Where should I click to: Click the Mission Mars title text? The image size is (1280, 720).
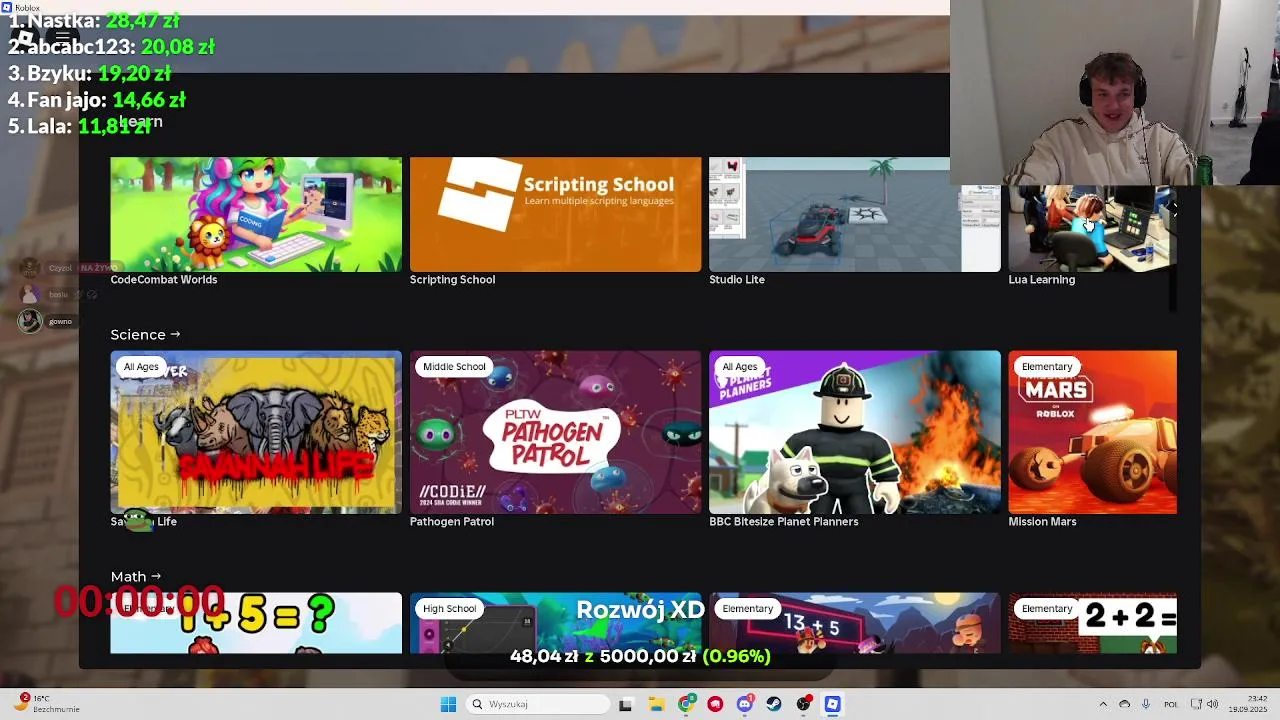(1042, 522)
